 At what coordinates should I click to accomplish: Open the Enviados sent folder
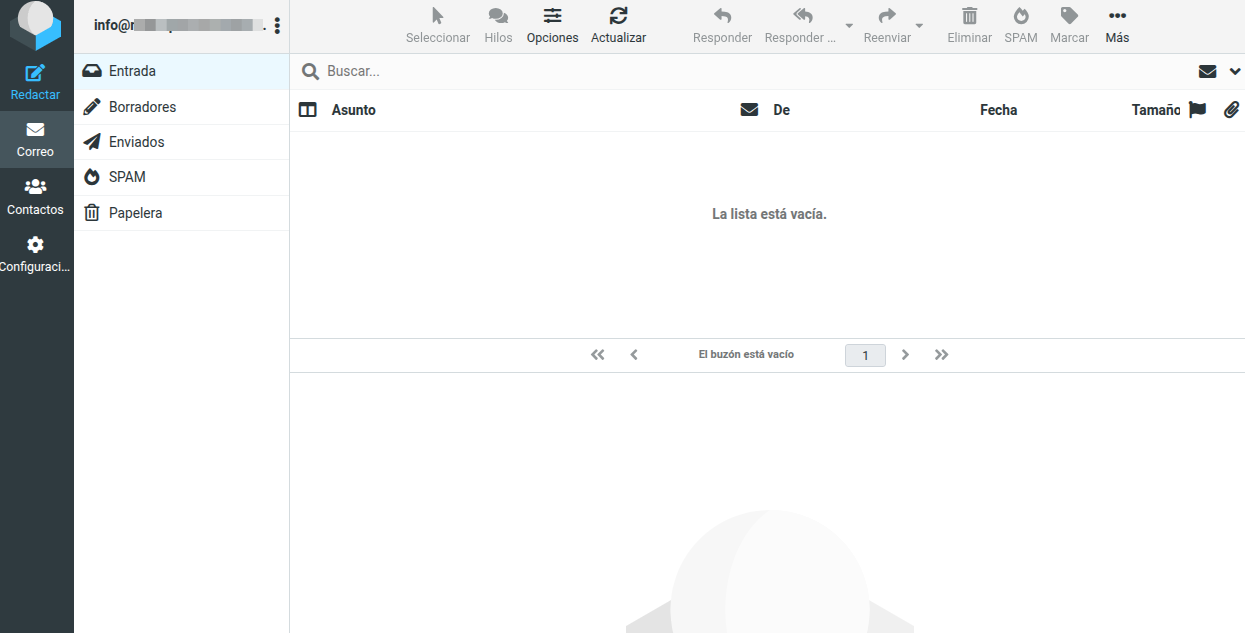click(182, 142)
